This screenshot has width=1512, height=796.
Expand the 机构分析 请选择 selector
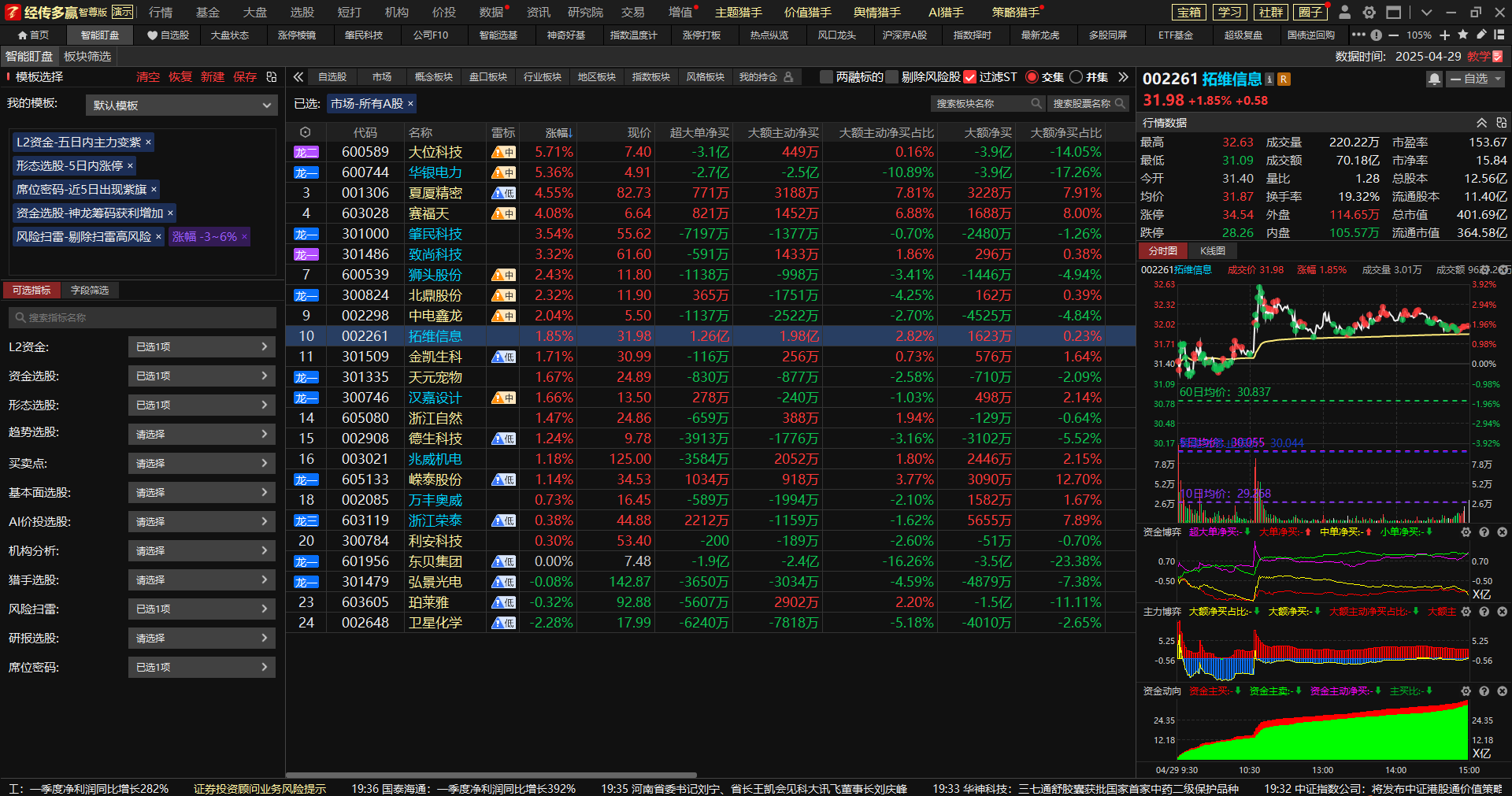point(202,550)
